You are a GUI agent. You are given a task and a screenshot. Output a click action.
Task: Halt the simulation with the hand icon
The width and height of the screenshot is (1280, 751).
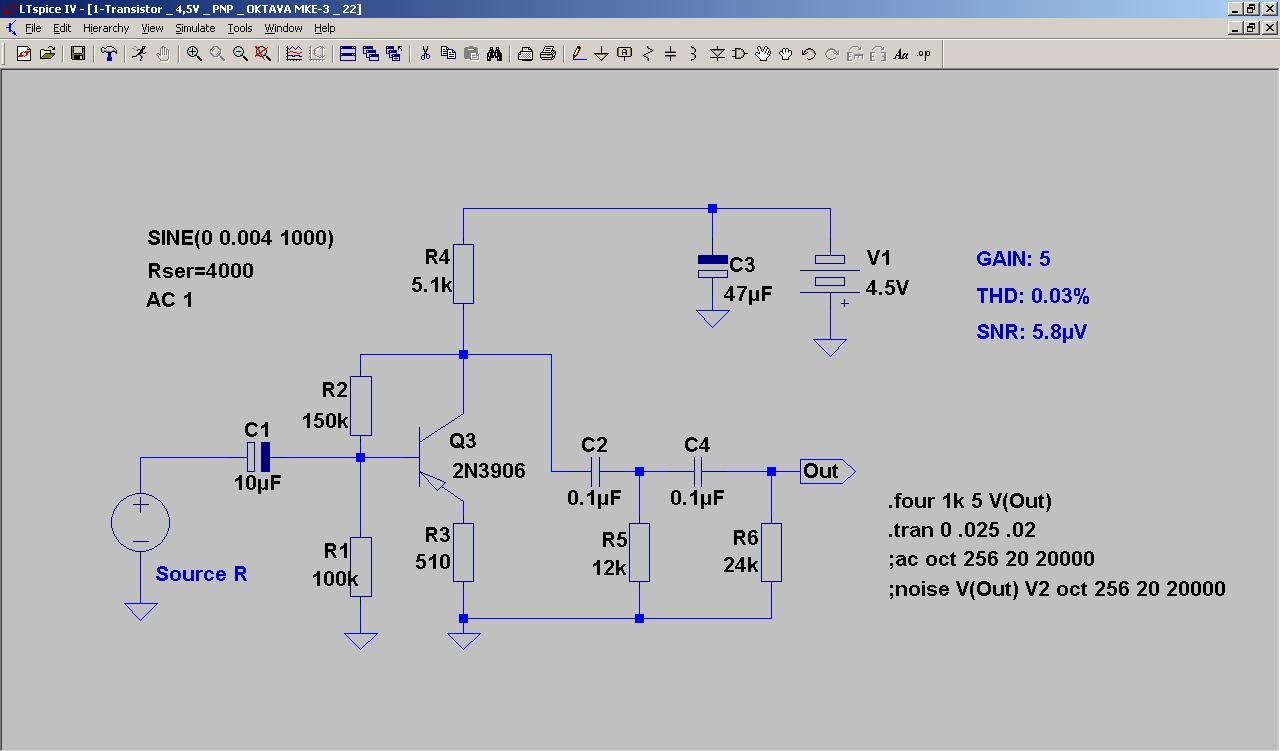point(163,54)
